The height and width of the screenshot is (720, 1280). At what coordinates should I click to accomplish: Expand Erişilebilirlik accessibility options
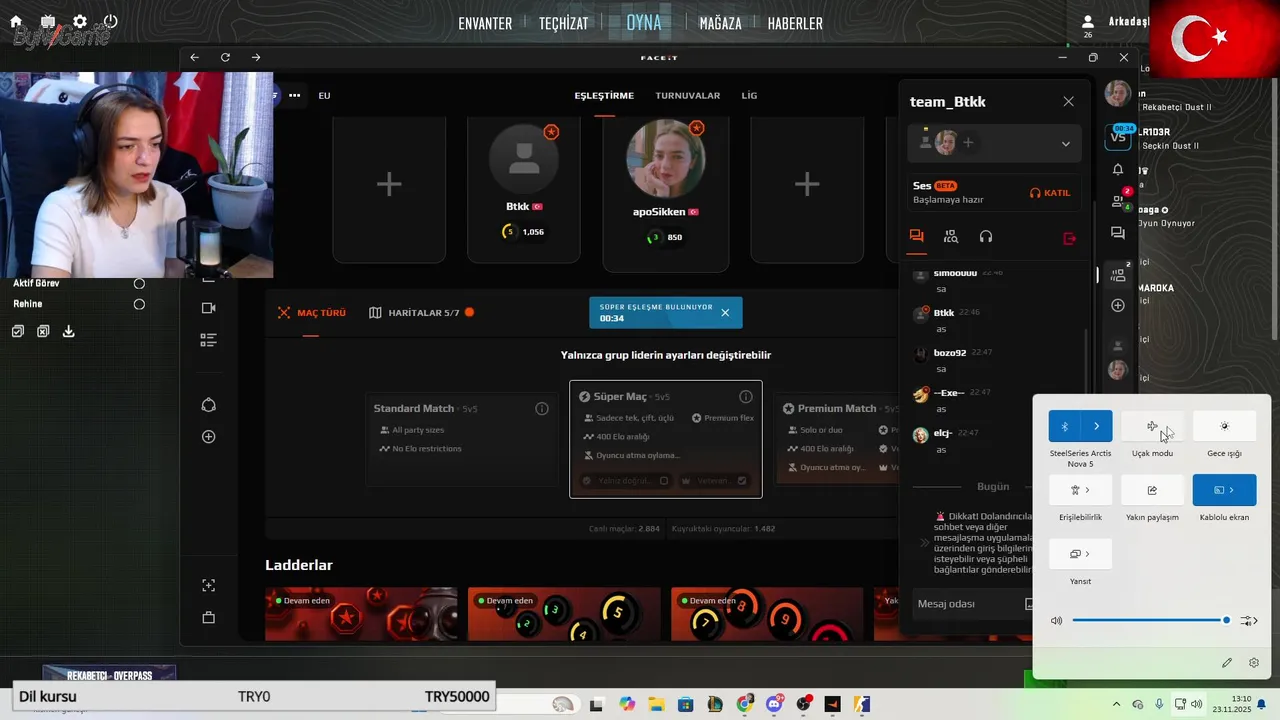click(x=1080, y=490)
